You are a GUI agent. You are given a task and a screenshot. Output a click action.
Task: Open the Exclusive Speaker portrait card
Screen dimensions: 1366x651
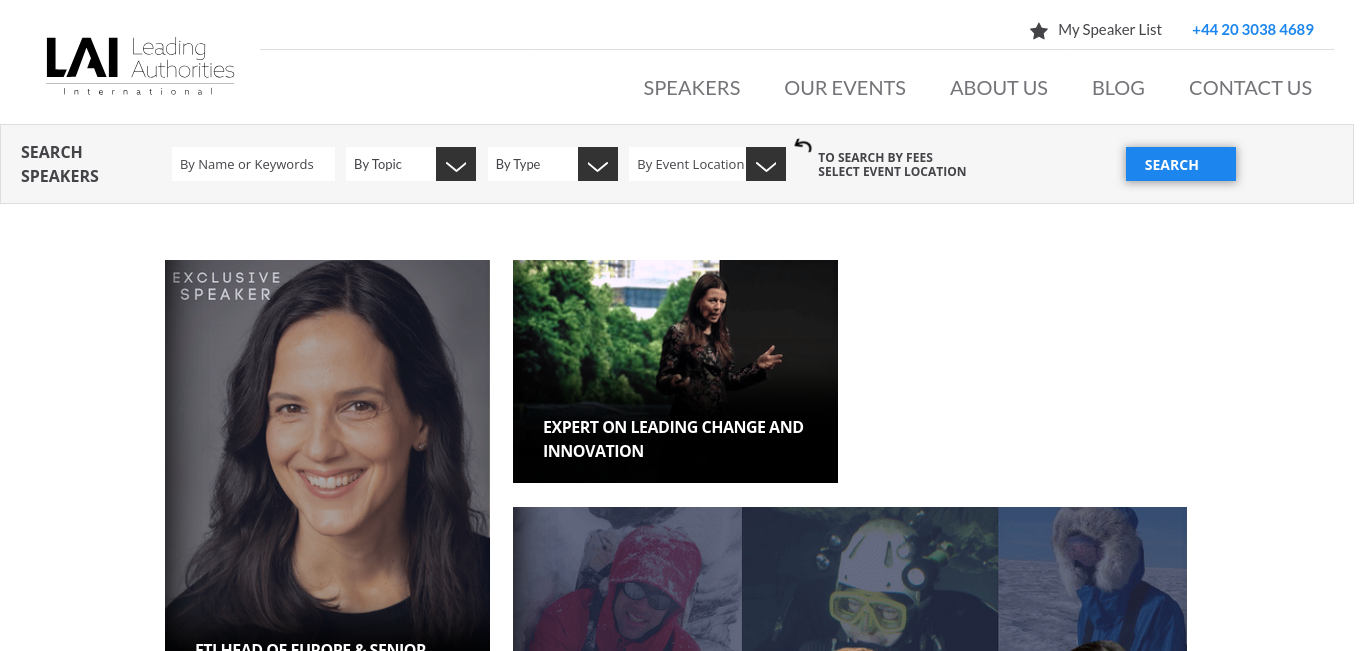click(327, 455)
